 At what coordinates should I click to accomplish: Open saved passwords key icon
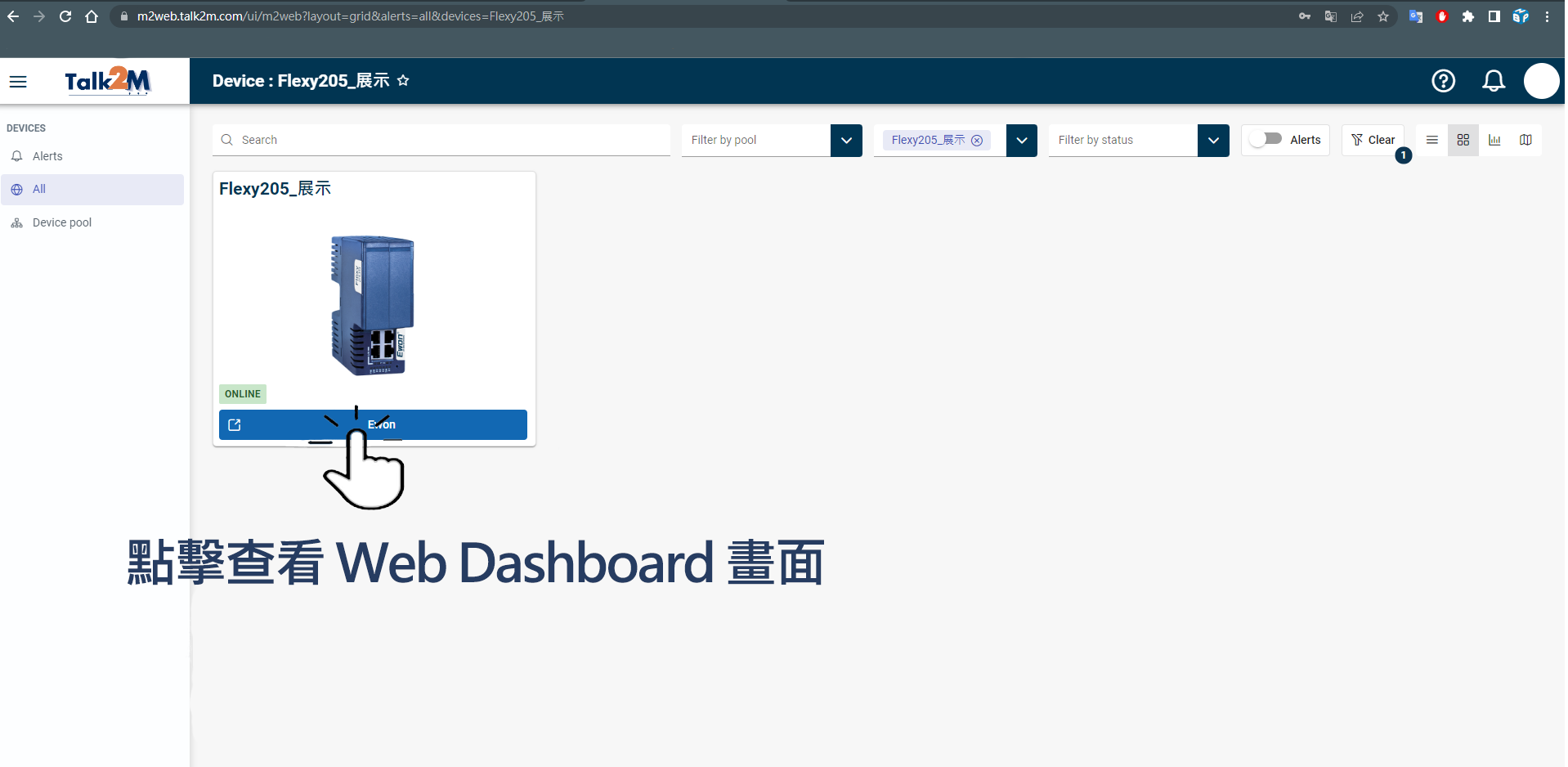[1305, 16]
